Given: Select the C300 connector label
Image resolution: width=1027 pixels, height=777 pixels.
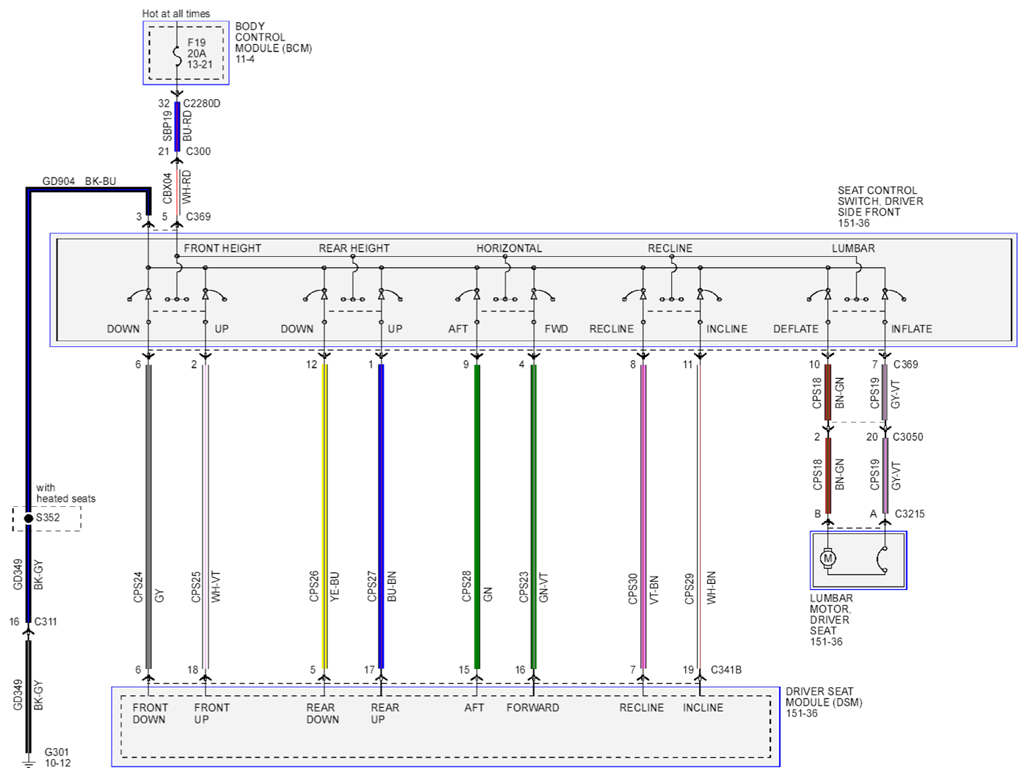Looking at the screenshot, I should click(198, 151).
